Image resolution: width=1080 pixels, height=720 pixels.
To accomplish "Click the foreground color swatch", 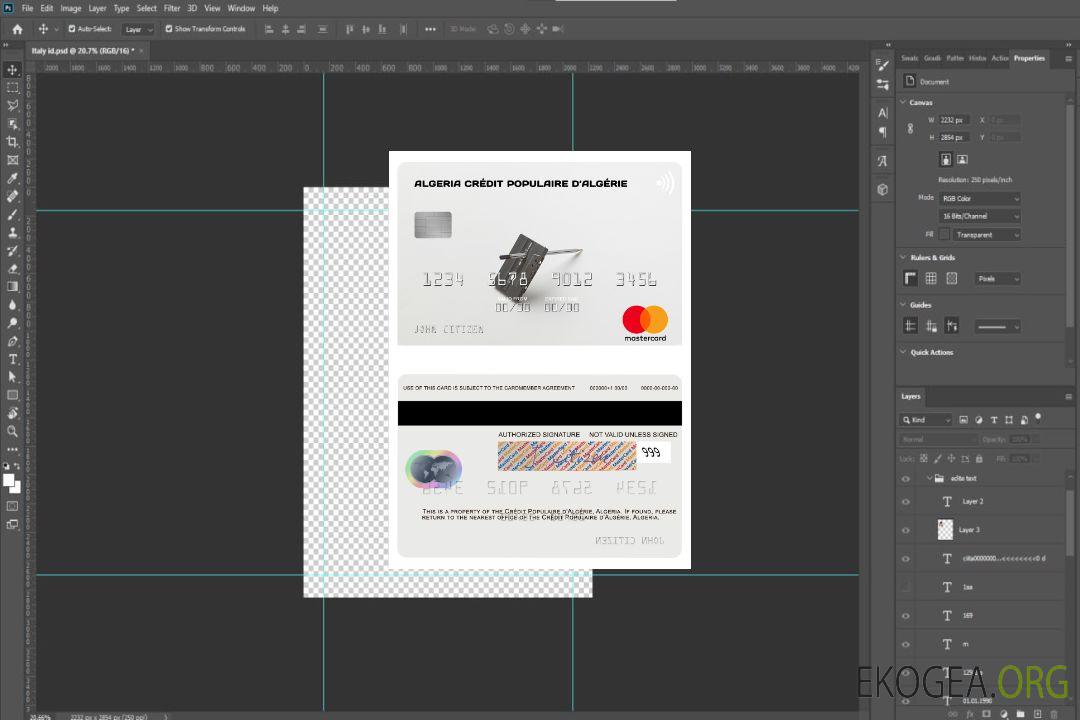I will pos(9,480).
